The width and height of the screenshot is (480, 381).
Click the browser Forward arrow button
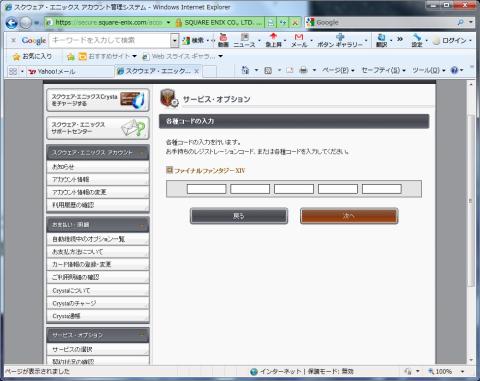pyautogui.click(x=26, y=23)
